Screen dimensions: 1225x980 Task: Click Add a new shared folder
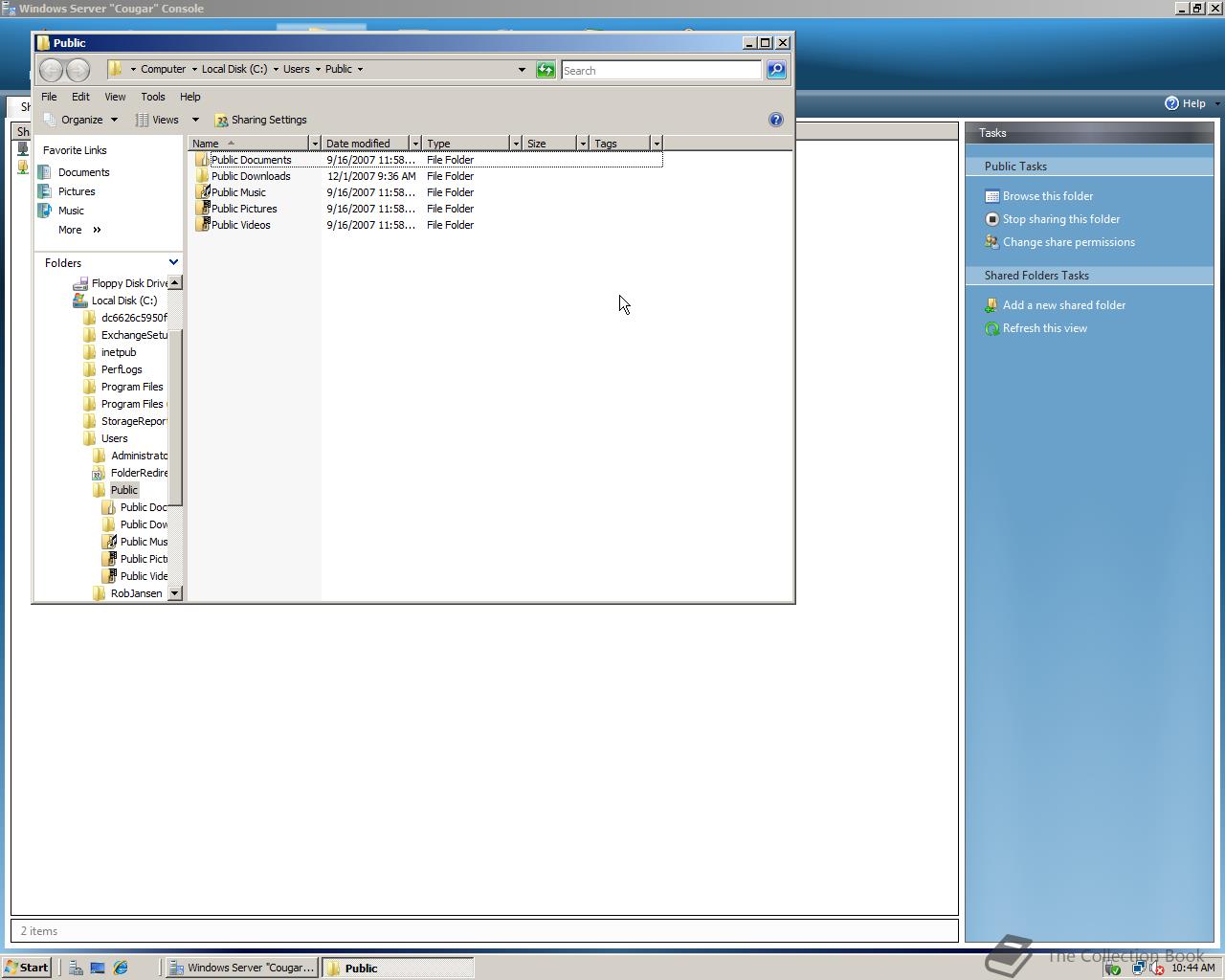(1063, 305)
